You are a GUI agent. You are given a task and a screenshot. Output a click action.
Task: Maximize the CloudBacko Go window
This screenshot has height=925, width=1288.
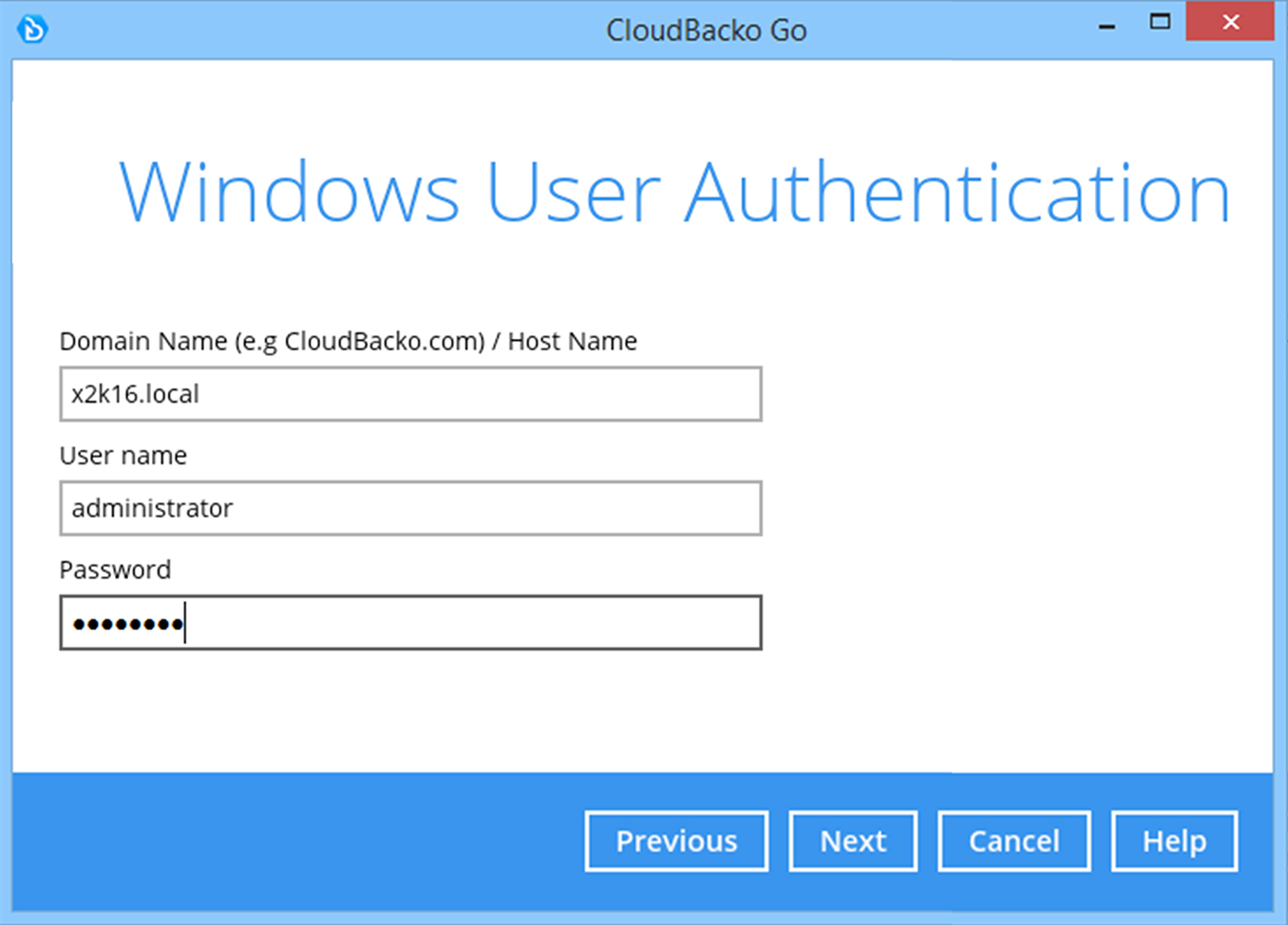[1160, 21]
